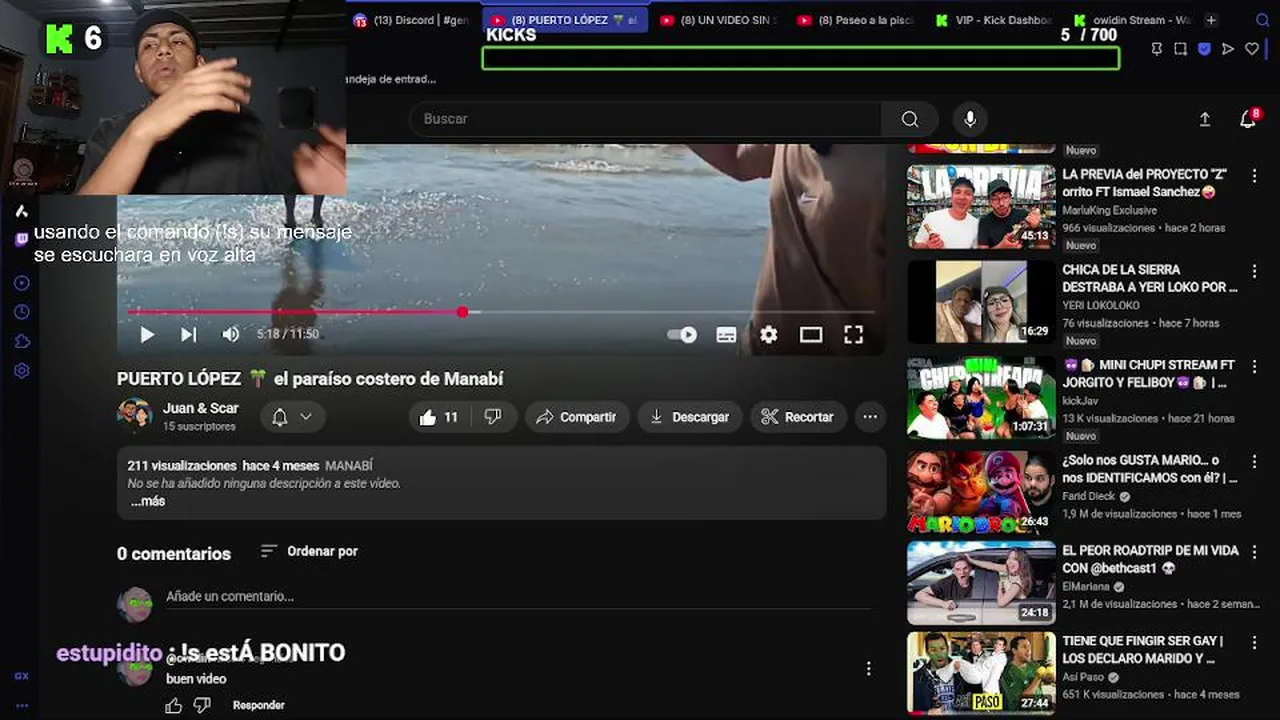The image size is (1280, 720).
Task: Open YouTube notifications bell
Action: [1248, 119]
